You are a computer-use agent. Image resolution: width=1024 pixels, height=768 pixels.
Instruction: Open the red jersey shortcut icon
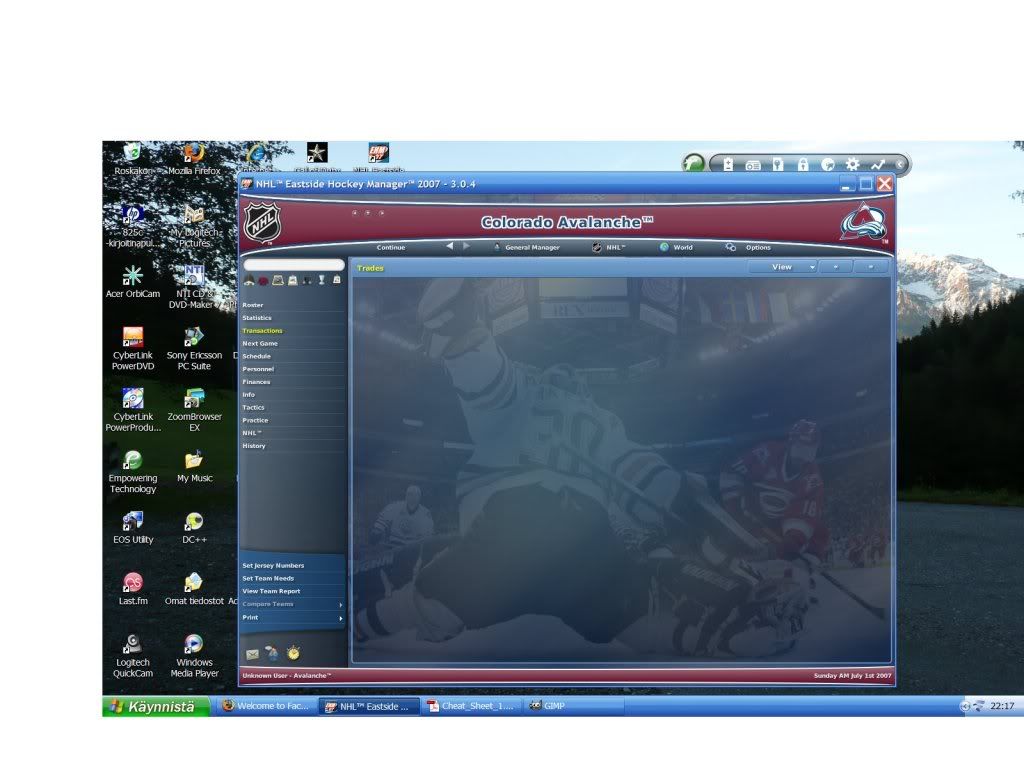point(263,281)
